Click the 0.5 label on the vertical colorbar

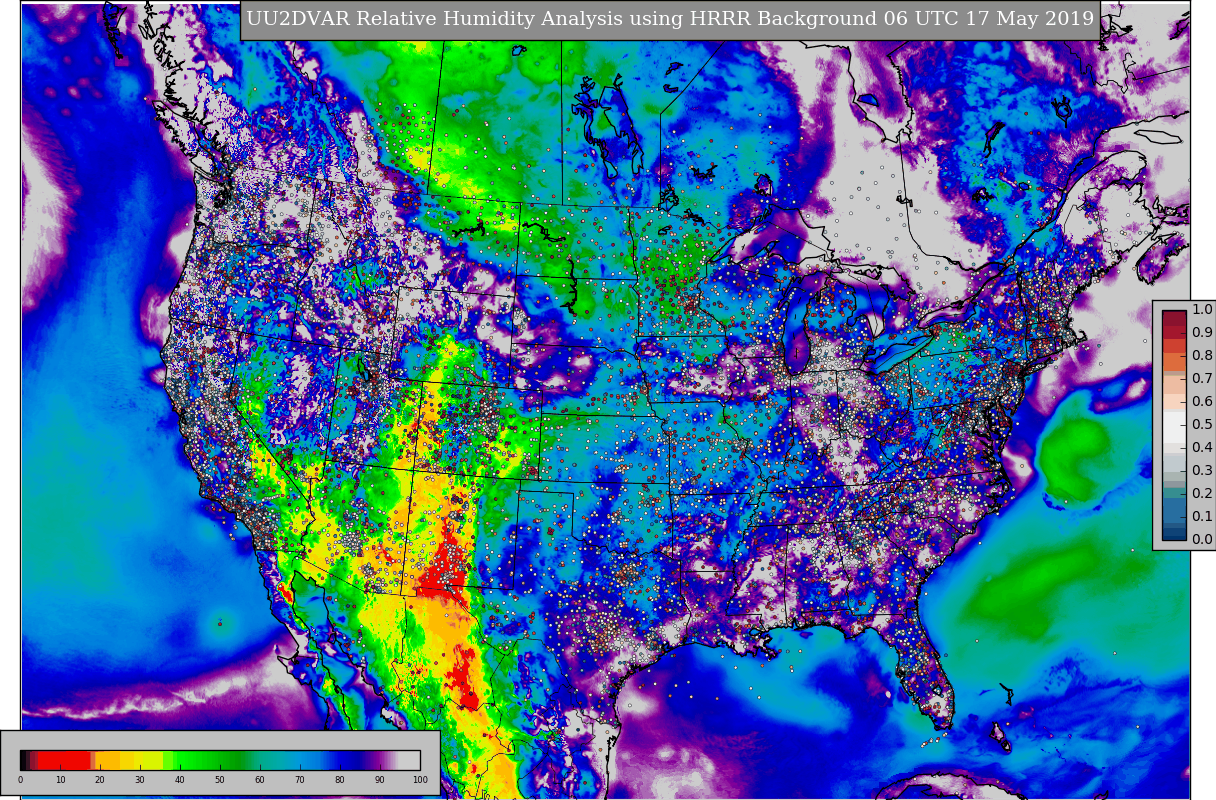[1202, 425]
